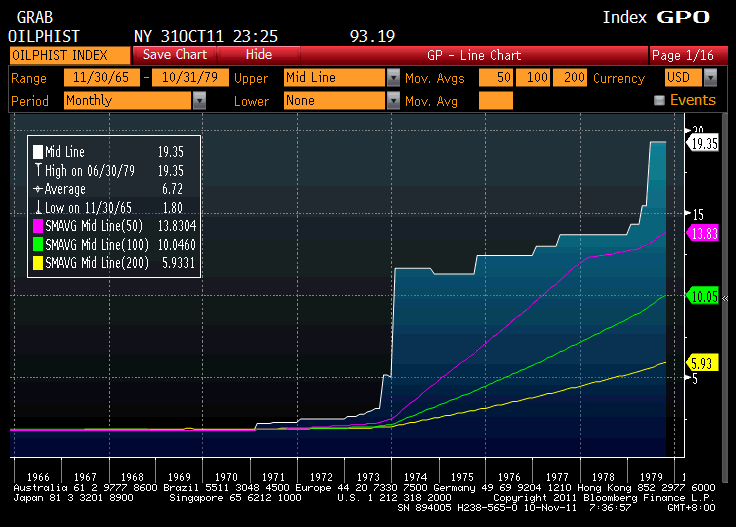Open the Lower None dropdown
Image resolution: width=736 pixels, height=527 pixels.
(x=393, y=100)
